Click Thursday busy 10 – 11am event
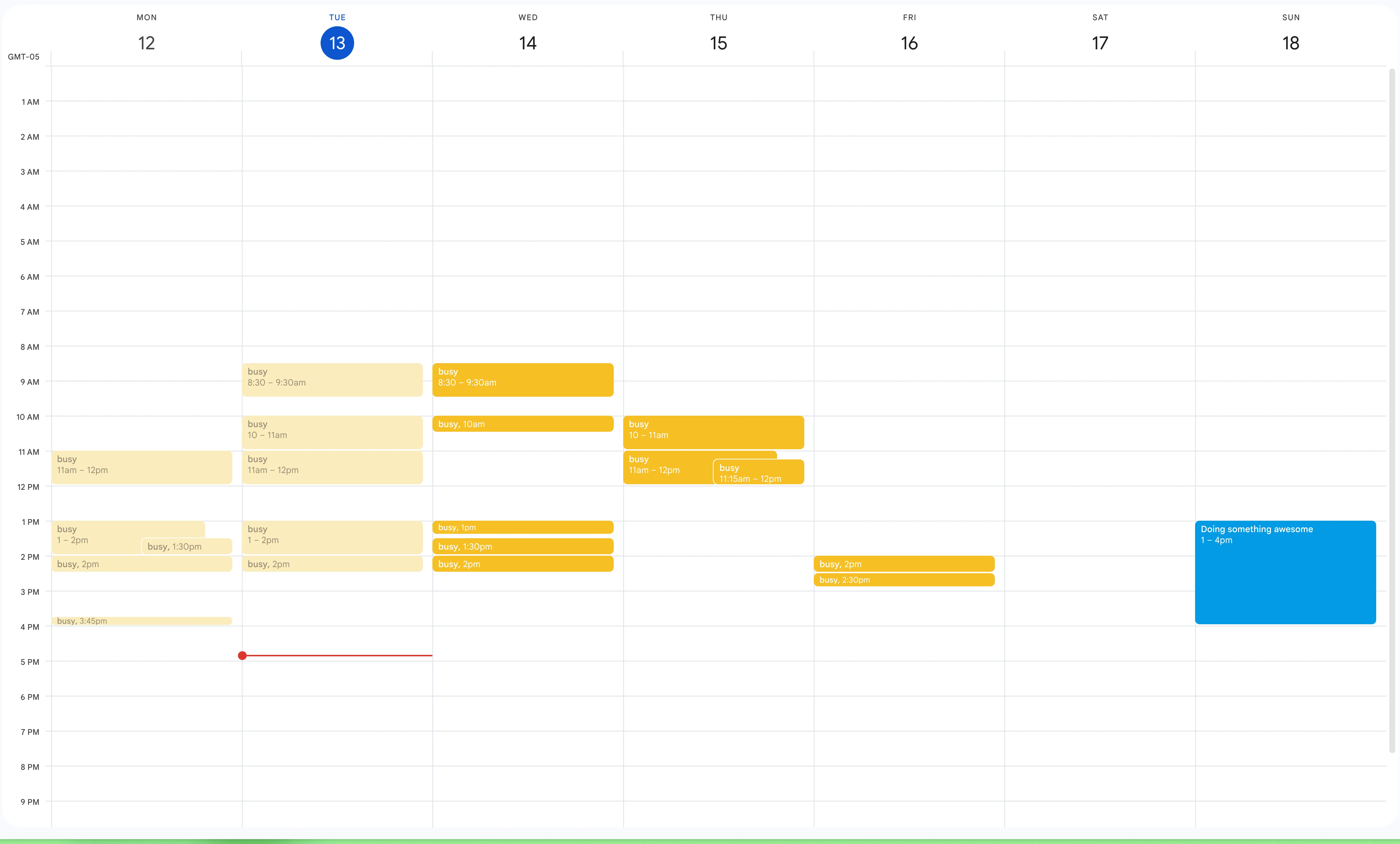This screenshot has height=844, width=1400. (713, 432)
